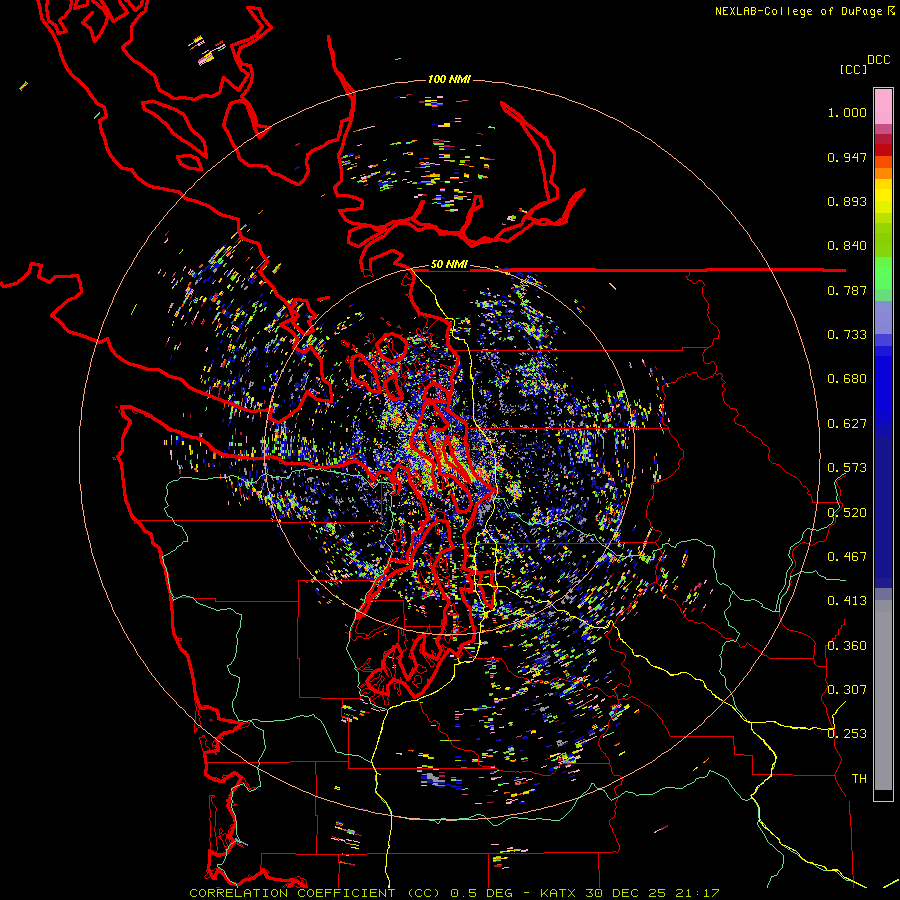The image size is (900, 900).
Task: Click the 0.413 legend value
Action: (x=847, y=601)
